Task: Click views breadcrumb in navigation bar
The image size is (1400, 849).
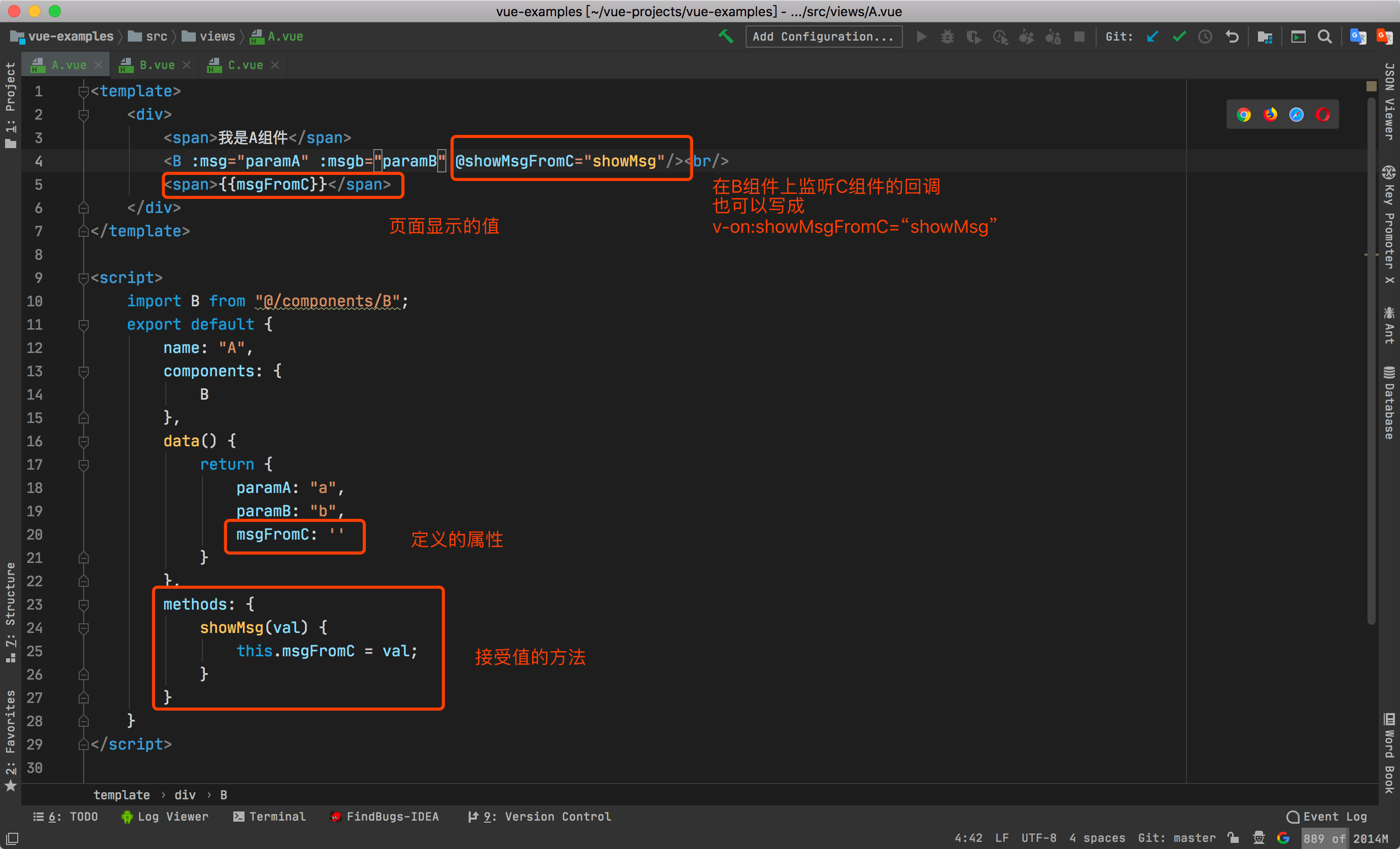Action: pyautogui.click(x=208, y=37)
